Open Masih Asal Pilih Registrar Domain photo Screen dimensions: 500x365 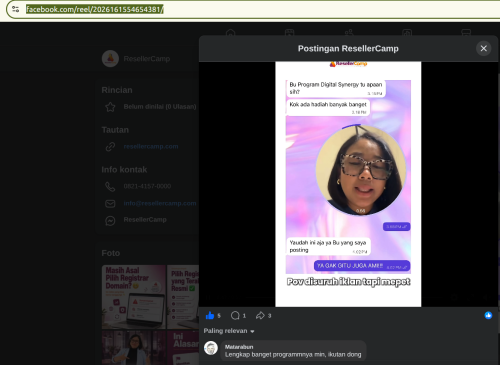tap(134, 297)
